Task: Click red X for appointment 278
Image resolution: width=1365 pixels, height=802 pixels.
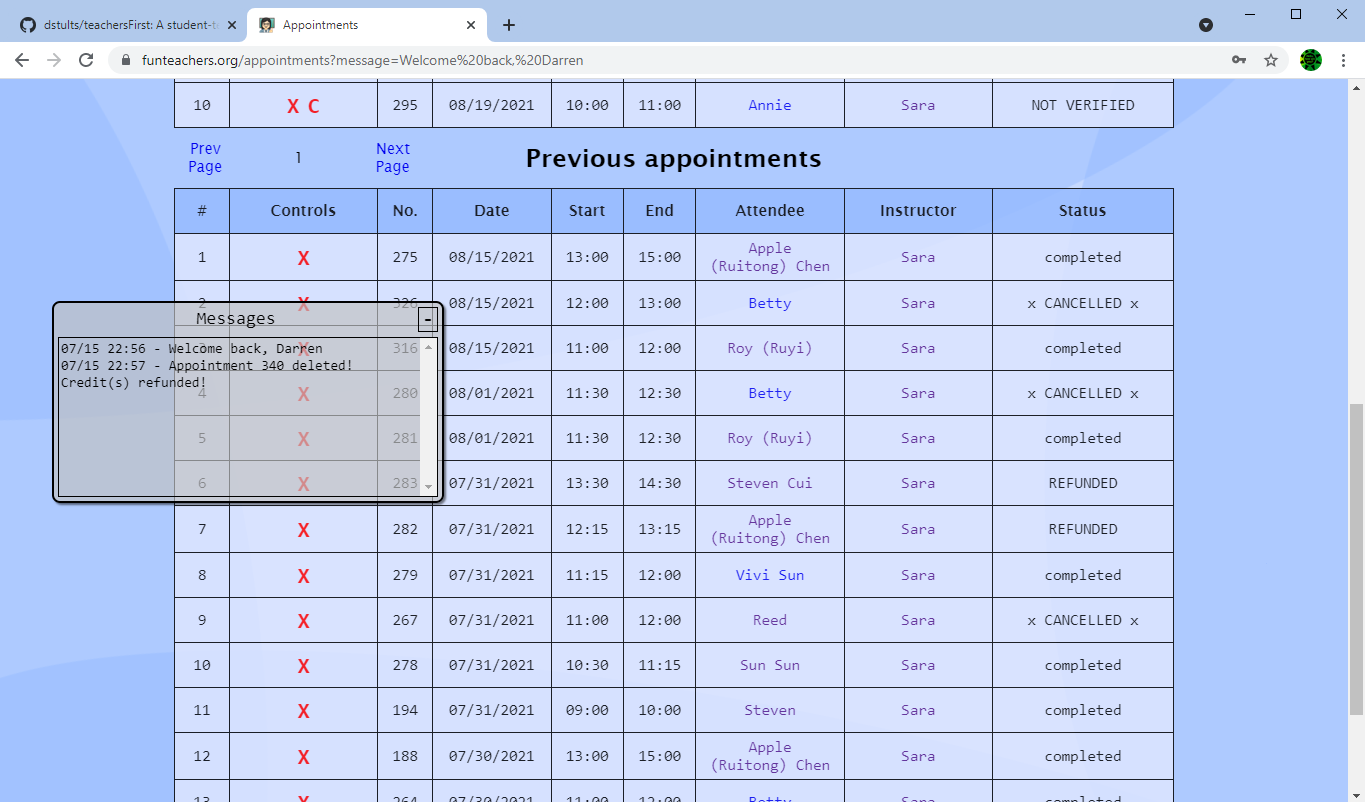Action: (x=303, y=666)
